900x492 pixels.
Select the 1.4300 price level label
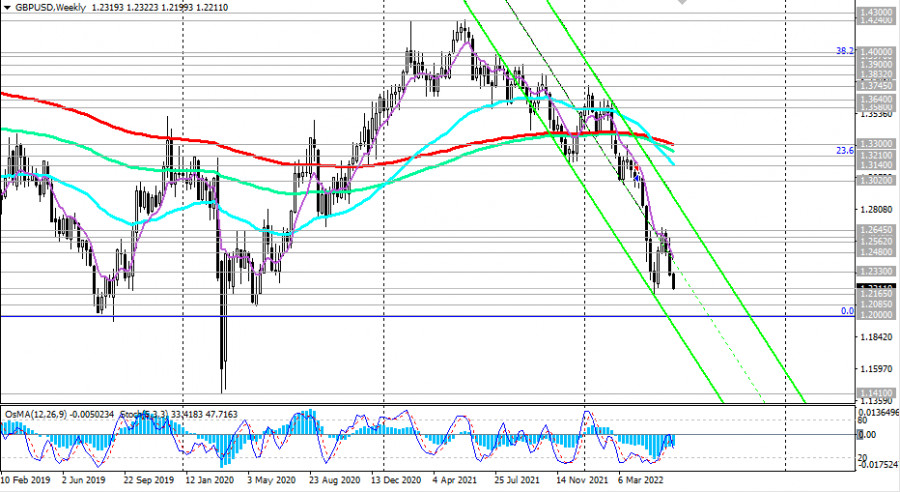point(874,10)
